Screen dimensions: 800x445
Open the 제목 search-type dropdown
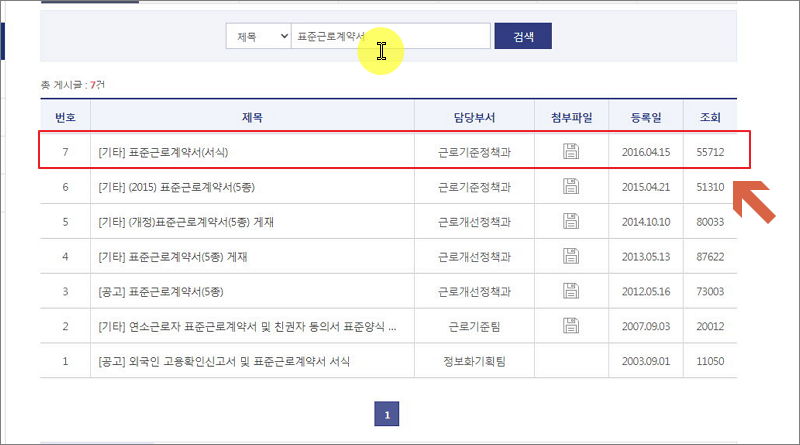(x=259, y=36)
